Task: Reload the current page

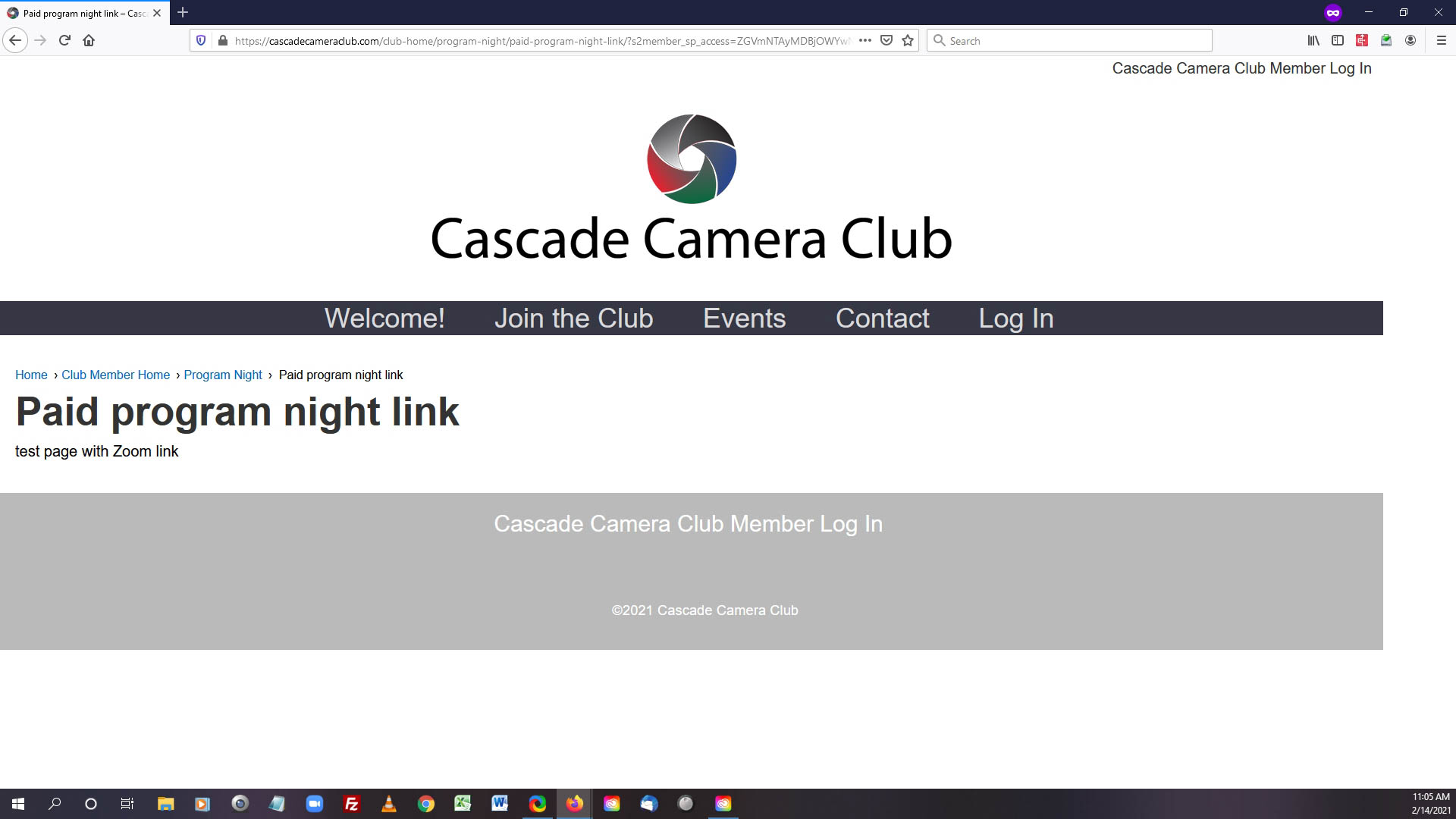Action: [64, 40]
